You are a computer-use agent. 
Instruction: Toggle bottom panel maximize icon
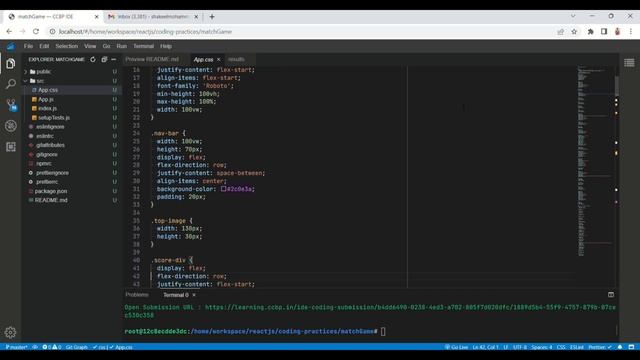click(611, 295)
